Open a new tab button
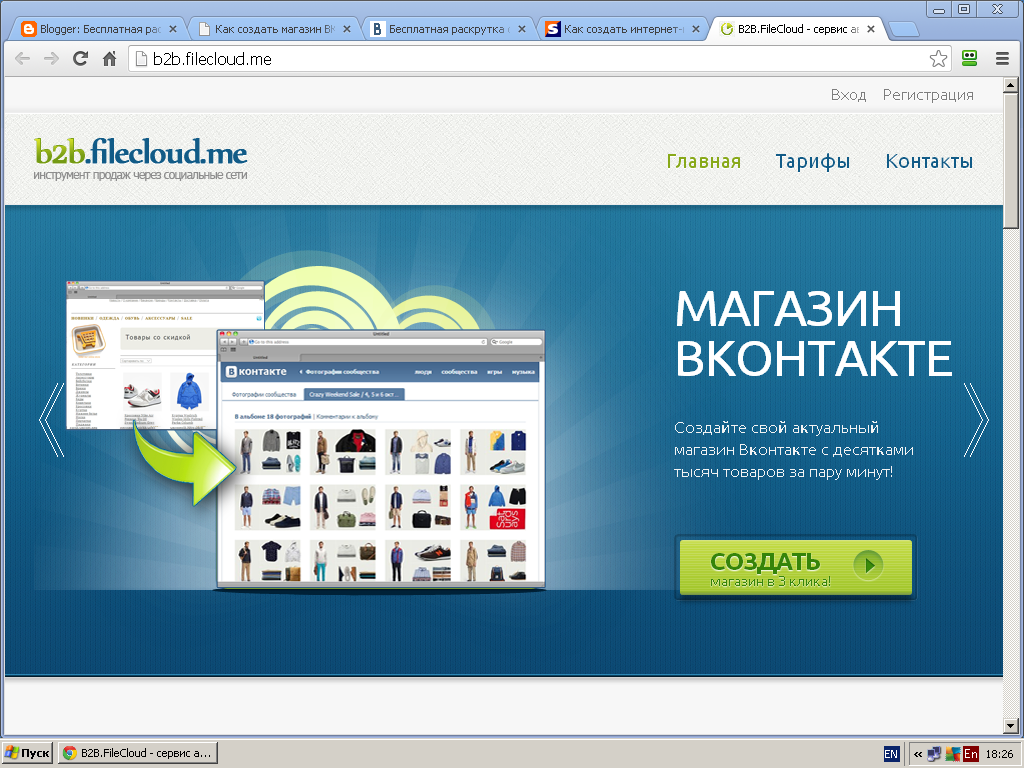The width and height of the screenshot is (1024, 768). [904, 29]
